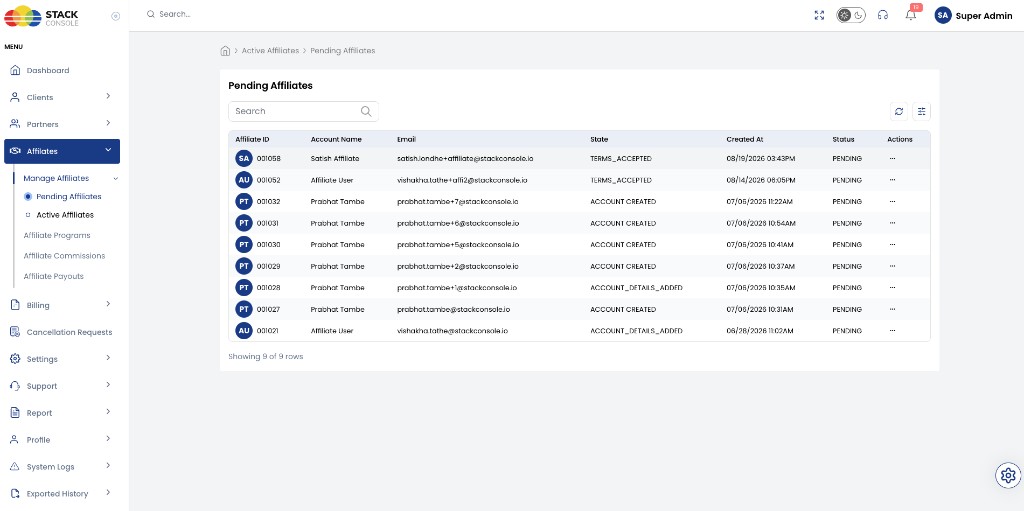Click the top bar Search field
This screenshot has height=511, width=1024.
tap(175, 14)
